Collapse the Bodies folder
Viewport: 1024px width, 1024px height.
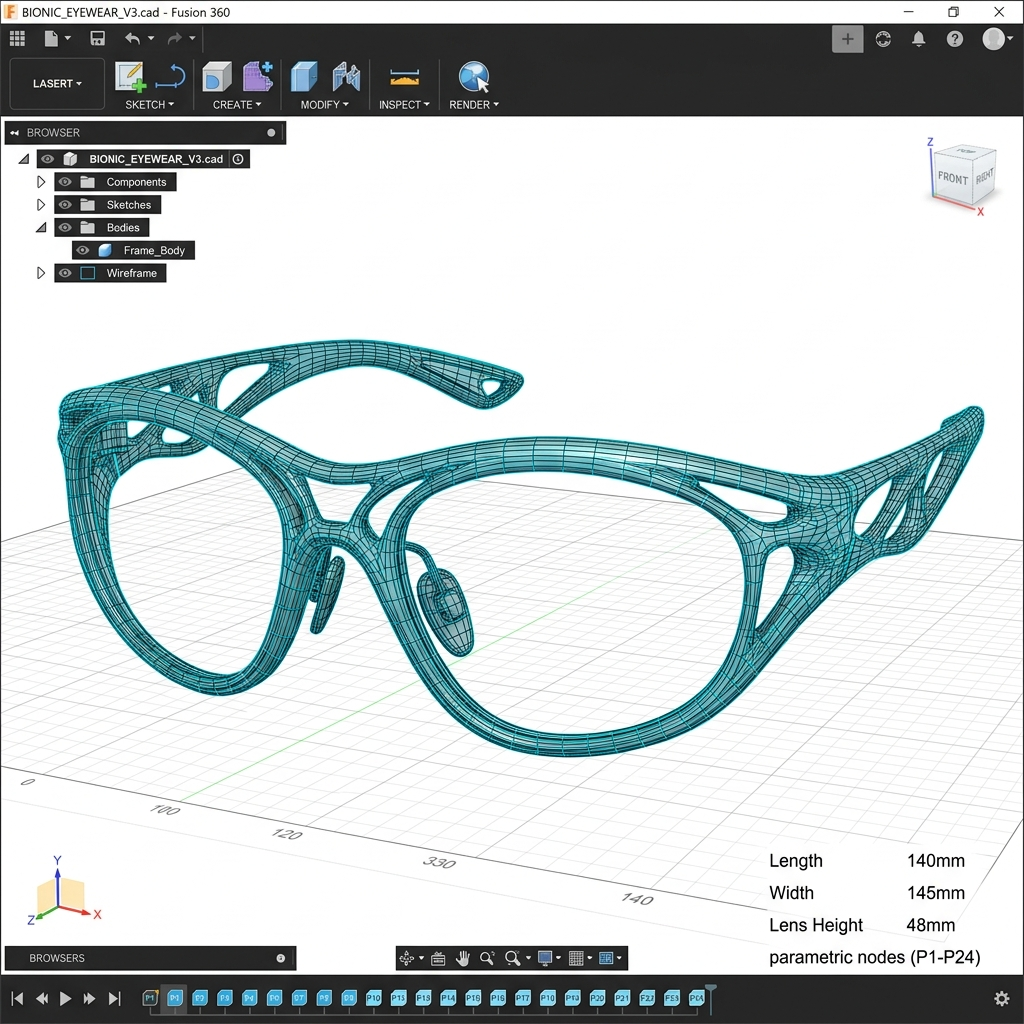pyautogui.click(x=41, y=227)
